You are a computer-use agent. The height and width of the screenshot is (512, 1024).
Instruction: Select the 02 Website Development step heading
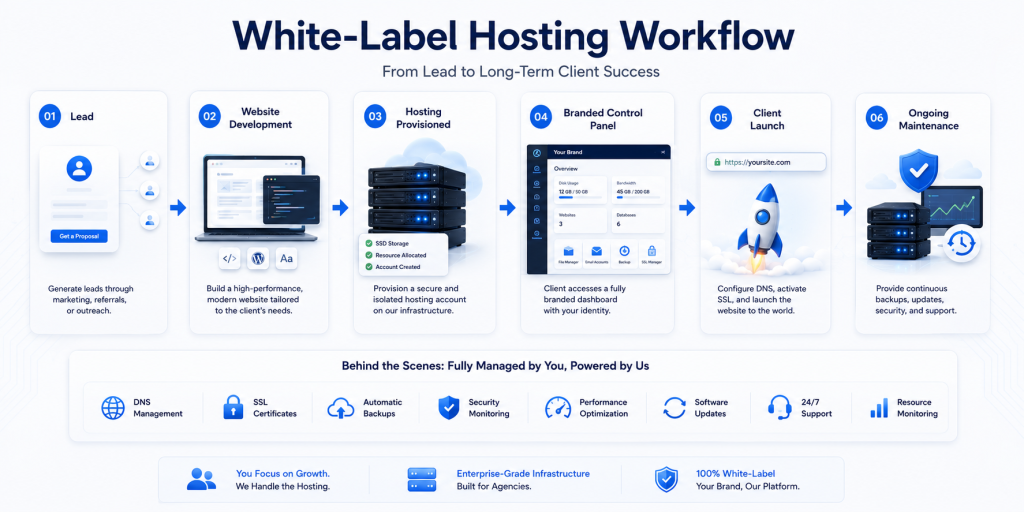pos(246,118)
